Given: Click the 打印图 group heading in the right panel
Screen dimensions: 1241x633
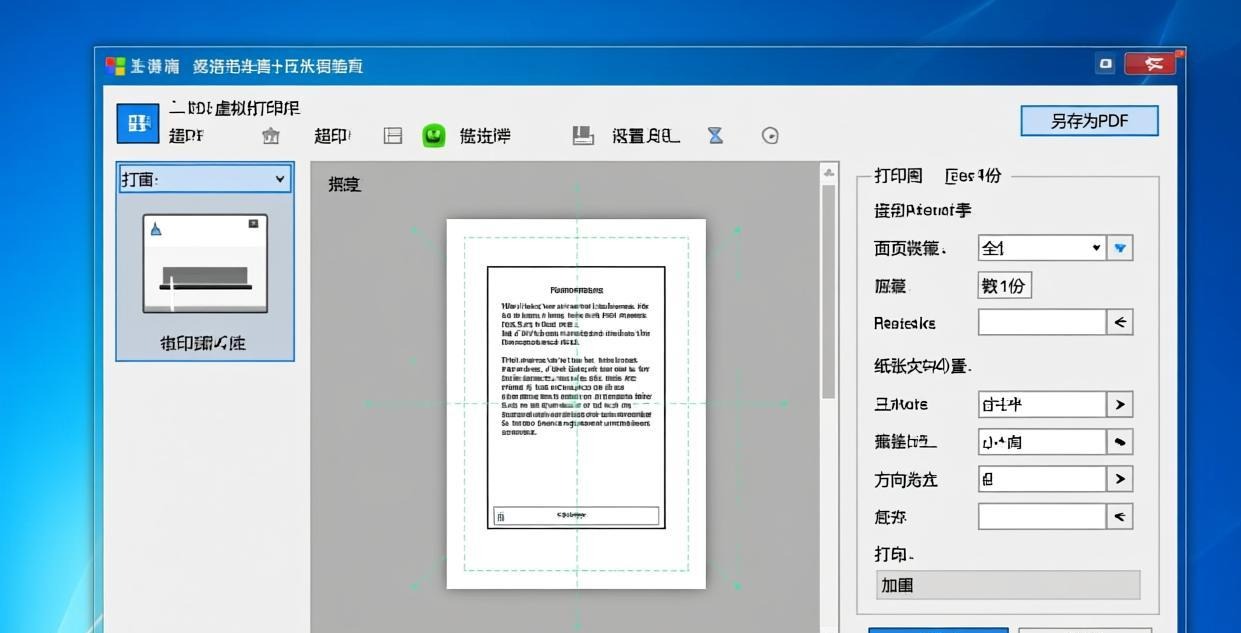Looking at the screenshot, I should click(x=898, y=176).
